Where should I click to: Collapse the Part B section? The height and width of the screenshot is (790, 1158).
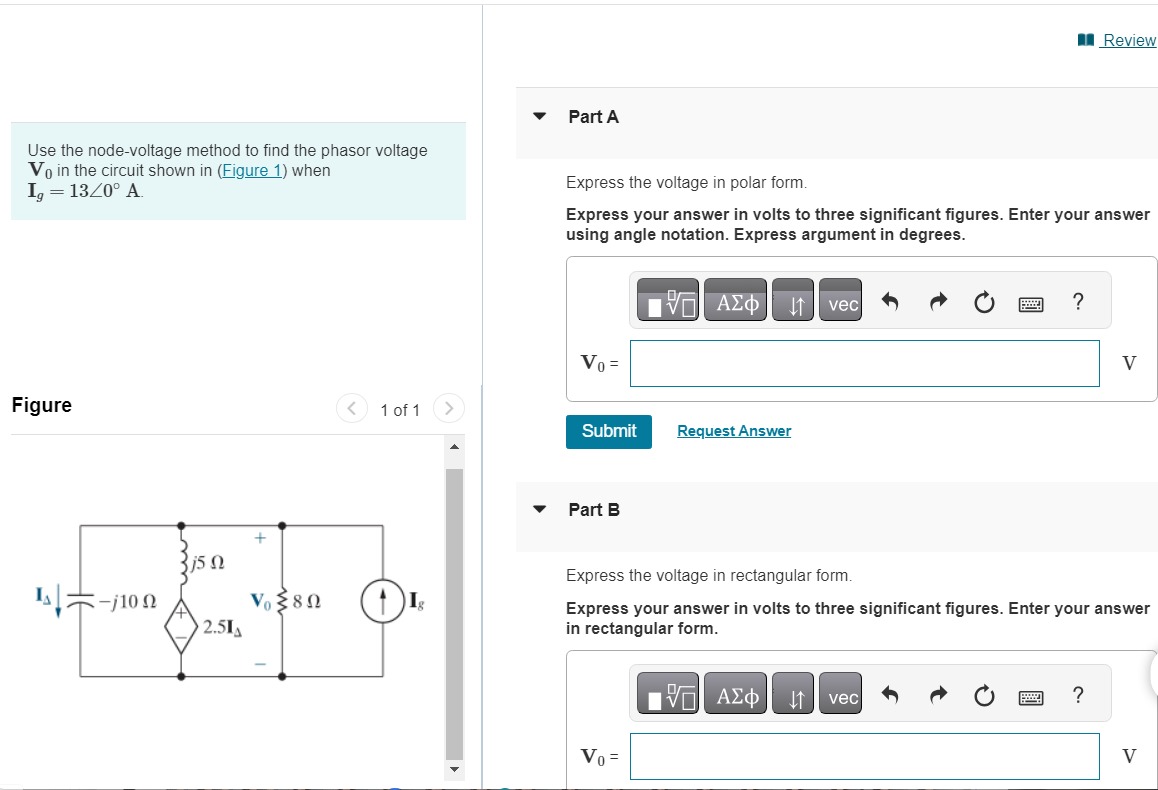click(x=539, y=508)
